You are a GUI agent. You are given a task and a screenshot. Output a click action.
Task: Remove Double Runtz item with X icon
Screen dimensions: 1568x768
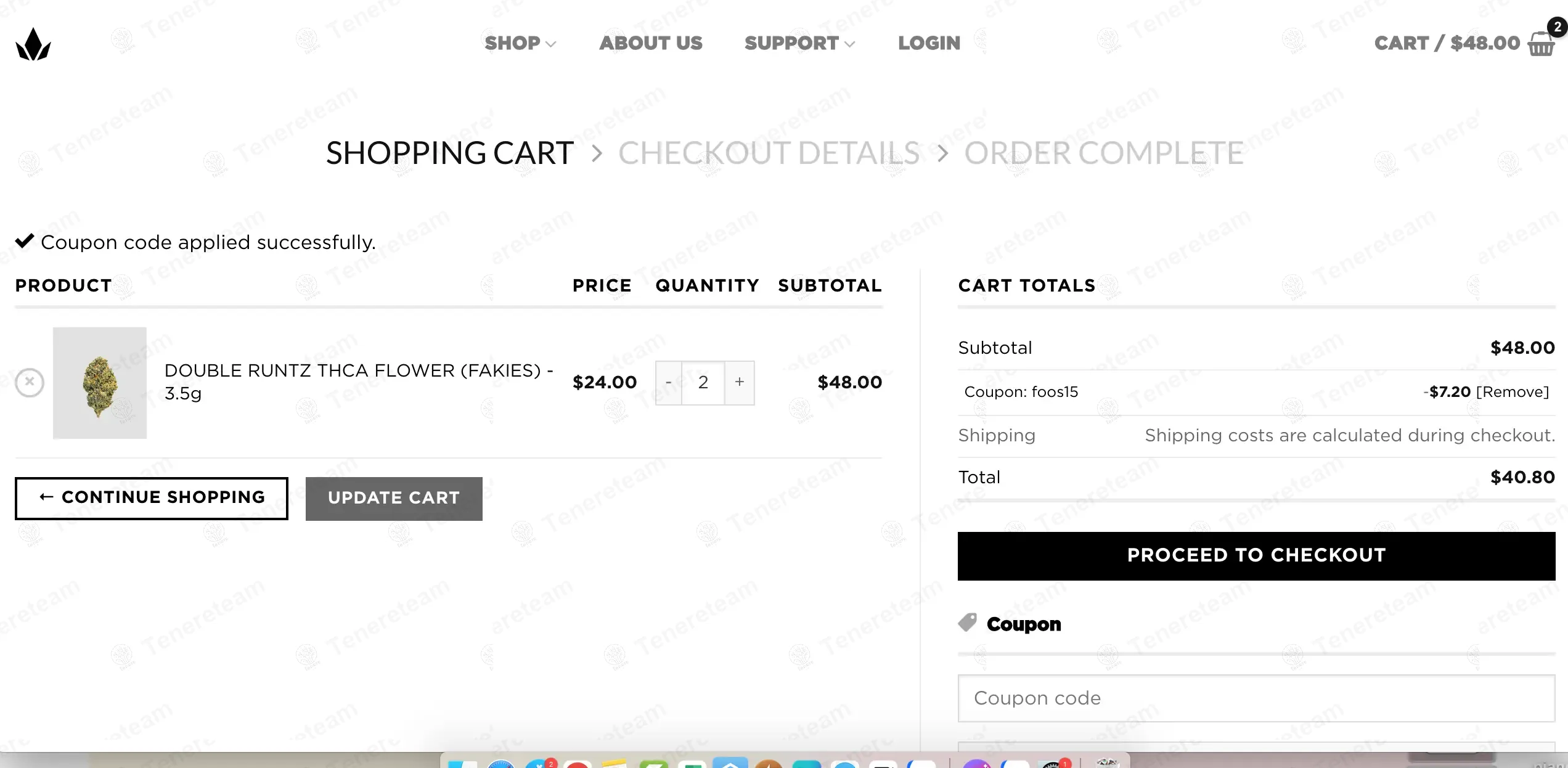coord(30,382)
